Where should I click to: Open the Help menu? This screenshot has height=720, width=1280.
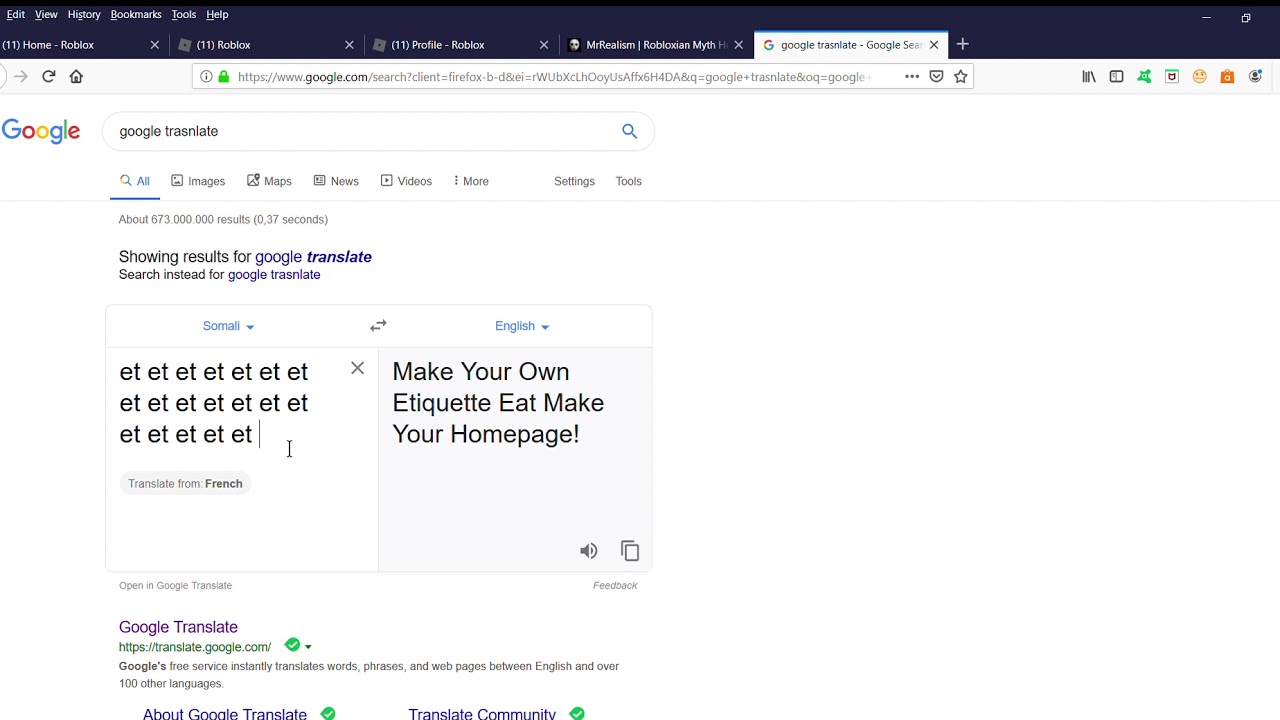point(217,14)
